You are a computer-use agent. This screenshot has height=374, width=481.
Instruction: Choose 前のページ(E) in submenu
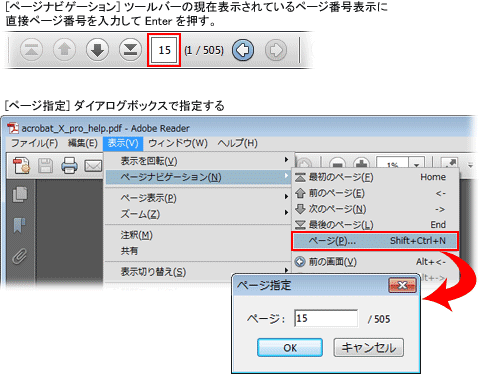(x=375, y=193)
